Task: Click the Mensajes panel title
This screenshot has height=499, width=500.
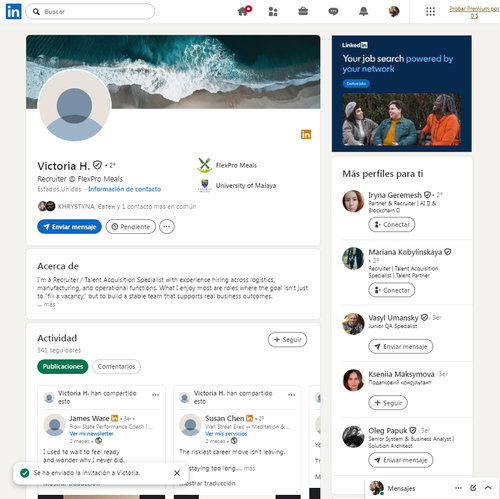Action: 401,488
